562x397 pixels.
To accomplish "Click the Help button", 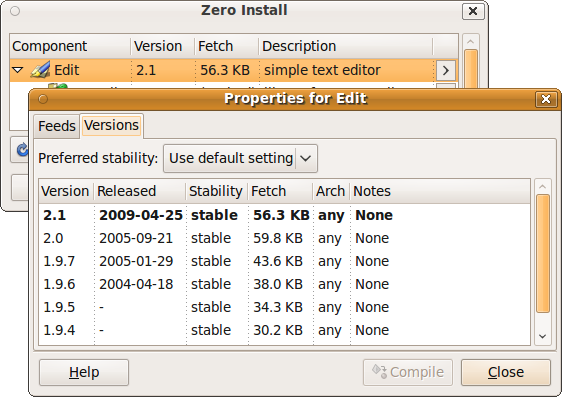I will (x=84, y=372).
